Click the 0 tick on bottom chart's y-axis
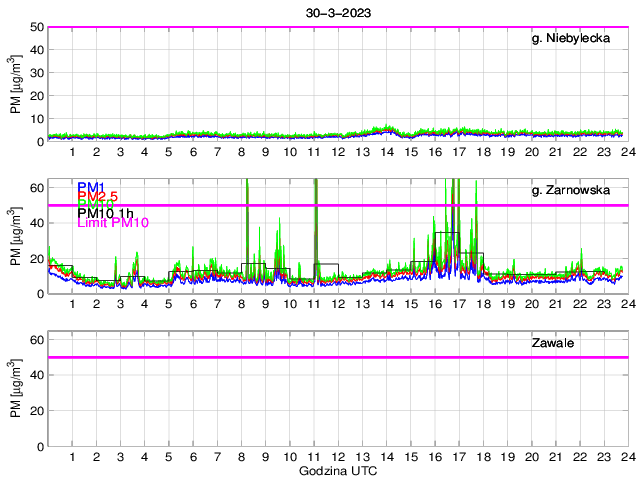640x480 pixels. (40, 446)
